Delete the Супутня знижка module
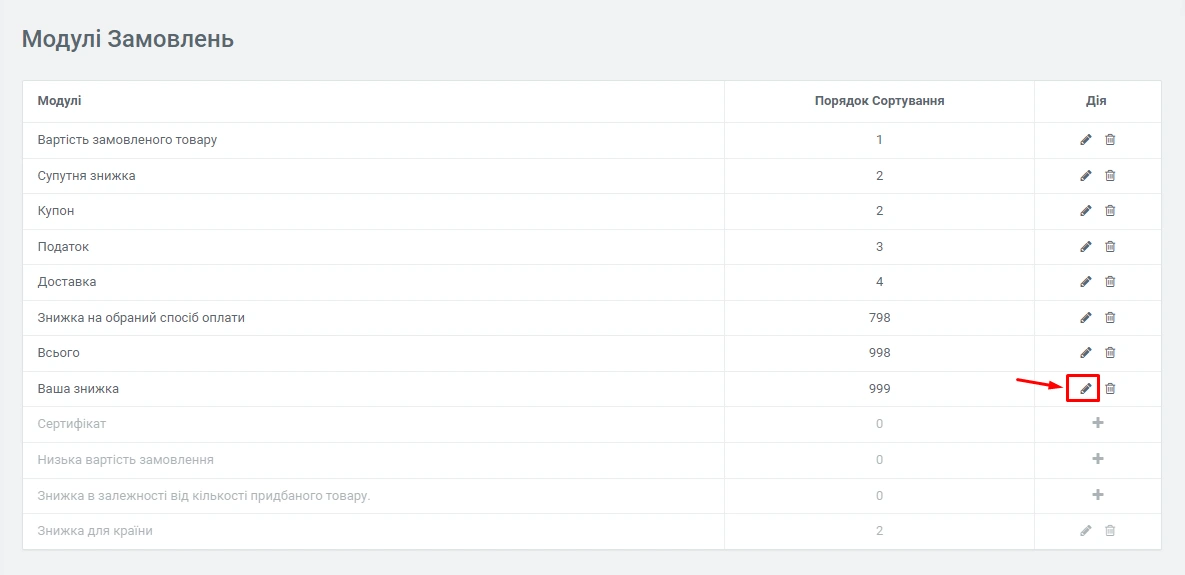Viewport: 1185px width, 575px height. [x=1110, y=176]
